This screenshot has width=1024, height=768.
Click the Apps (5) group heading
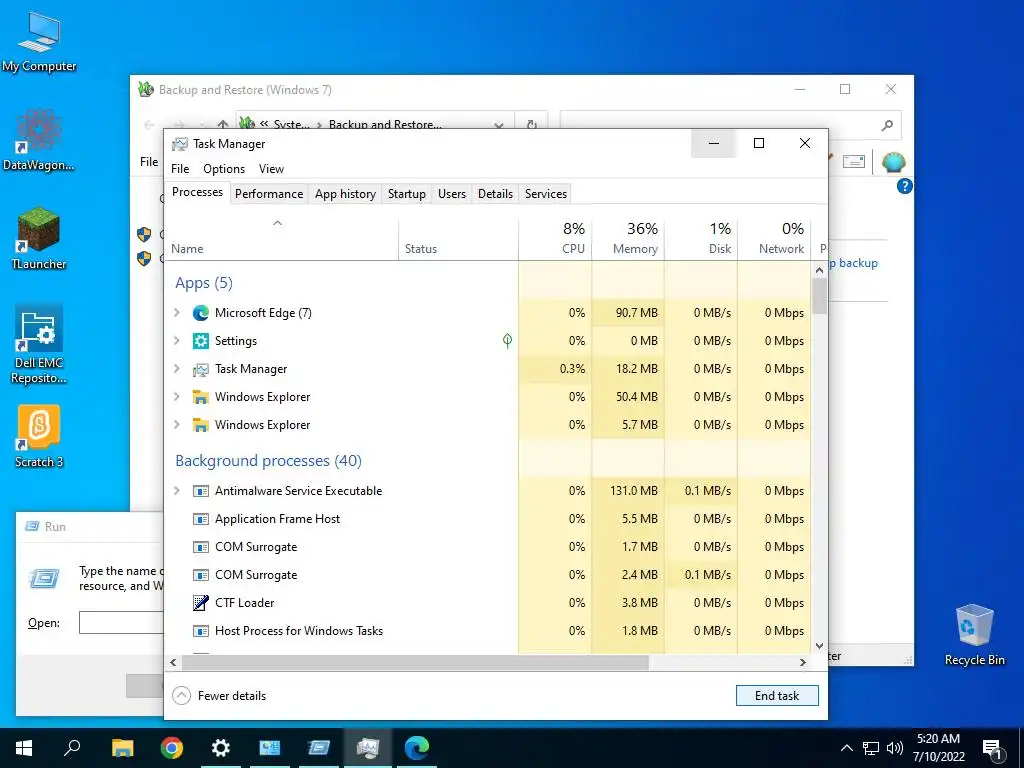click(204, 283)
